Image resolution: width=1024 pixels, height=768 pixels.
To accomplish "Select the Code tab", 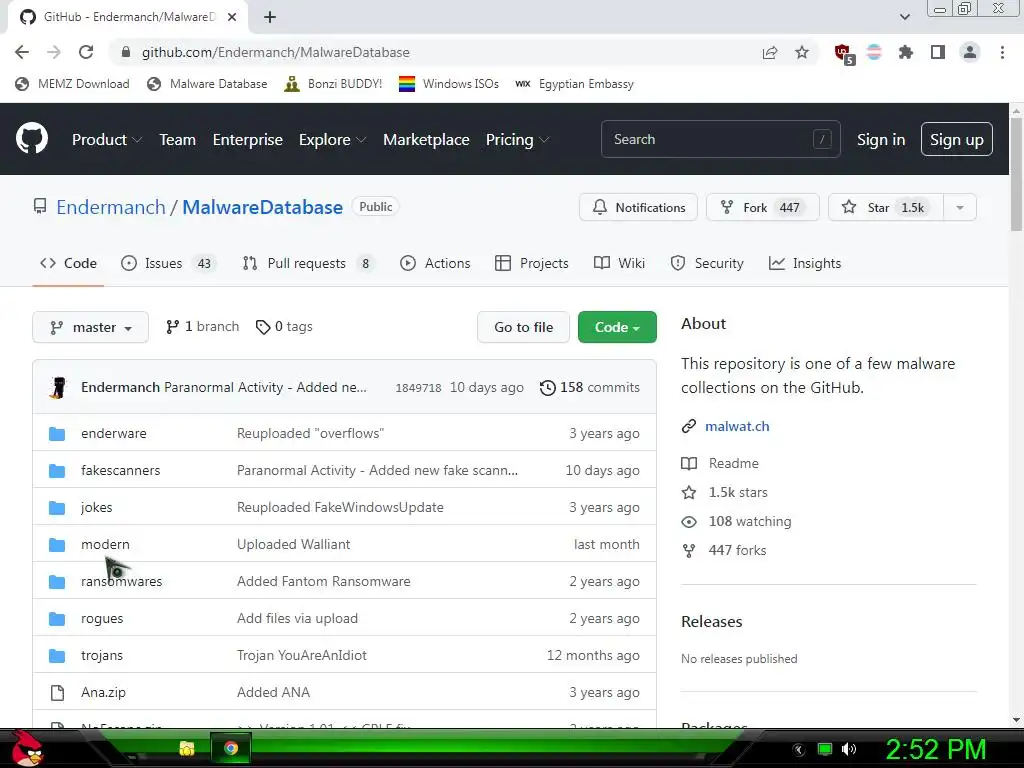I will point(68,263).
